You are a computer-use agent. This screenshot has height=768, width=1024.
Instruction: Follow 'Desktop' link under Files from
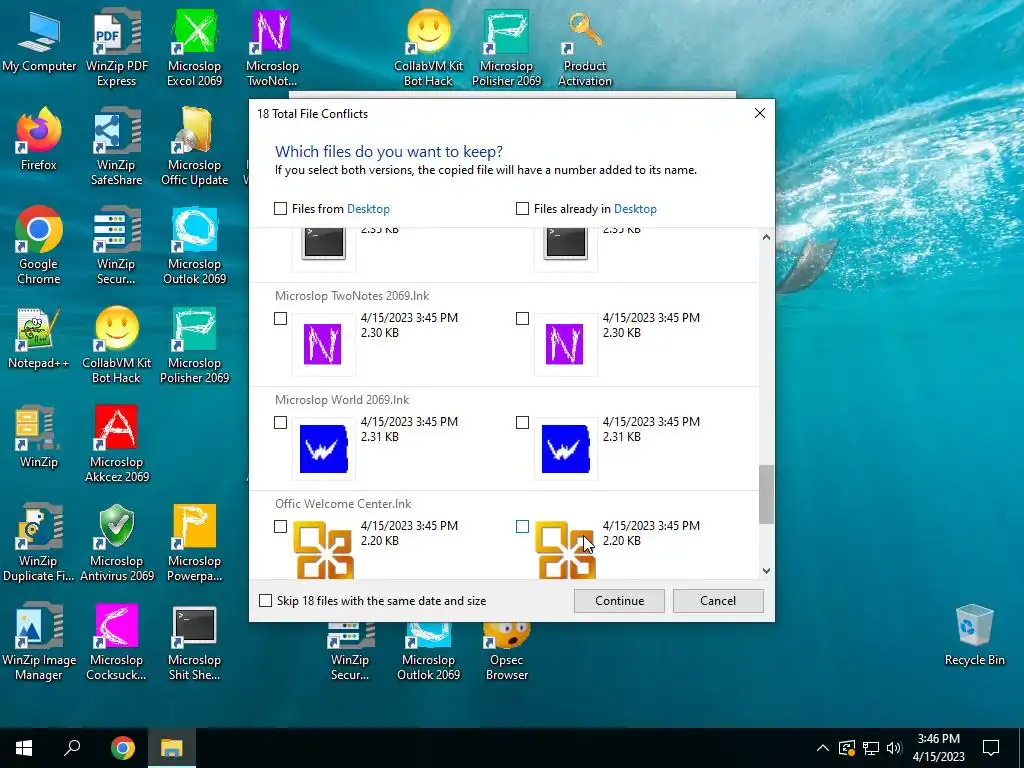point(368,209)
